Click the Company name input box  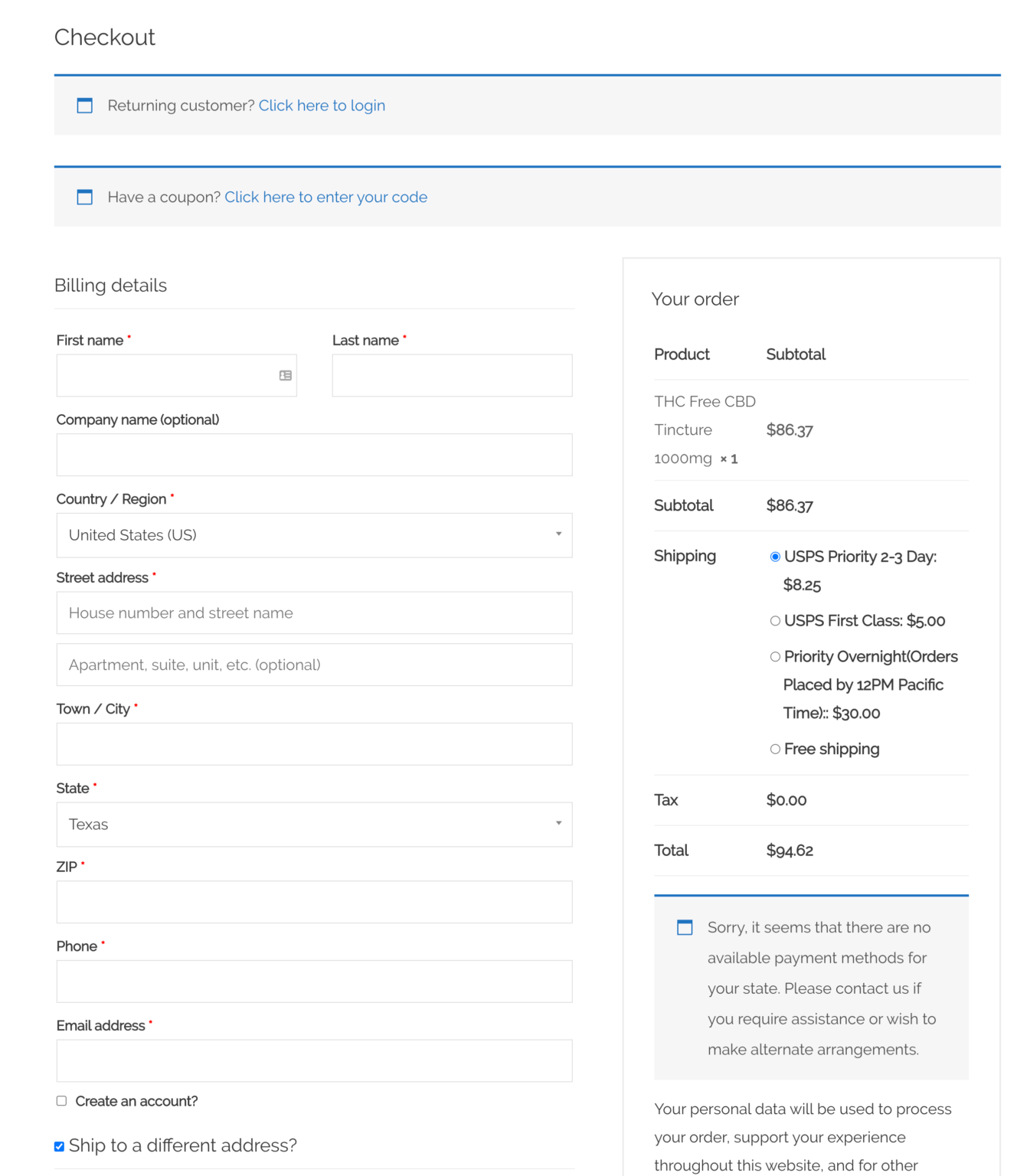[314, 455]
